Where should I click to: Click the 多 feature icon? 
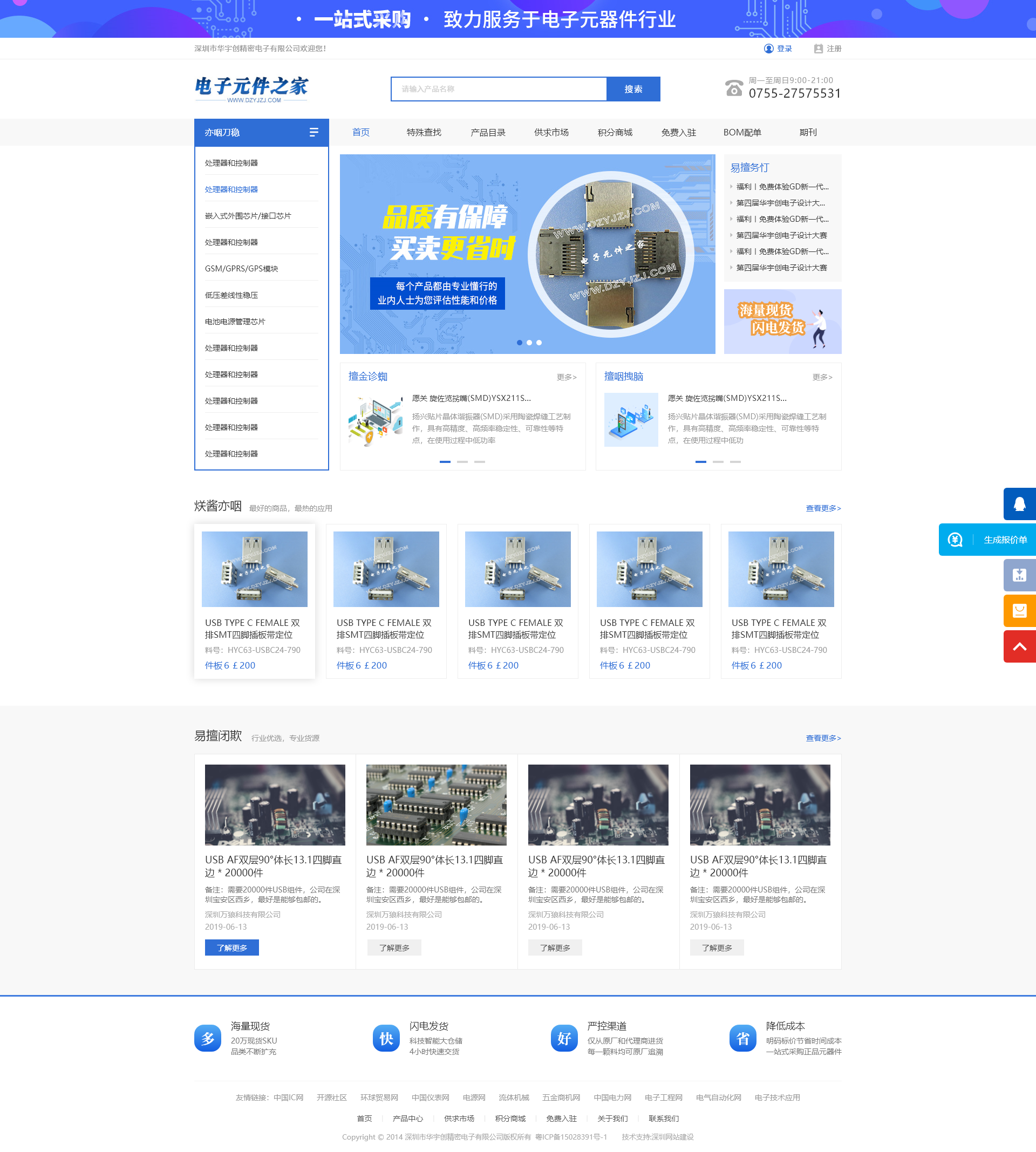pos(208,1038)
